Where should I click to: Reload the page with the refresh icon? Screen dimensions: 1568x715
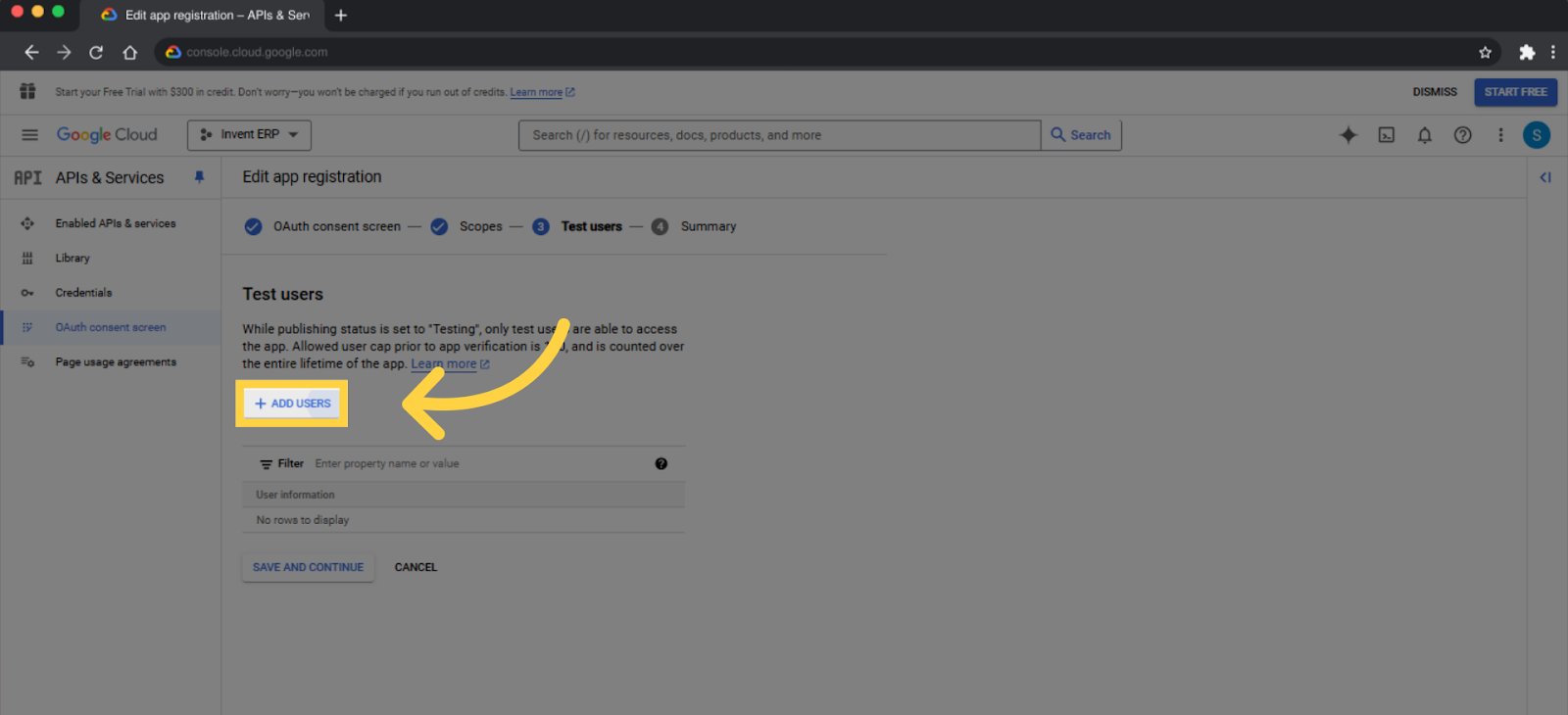coord(96,52)
